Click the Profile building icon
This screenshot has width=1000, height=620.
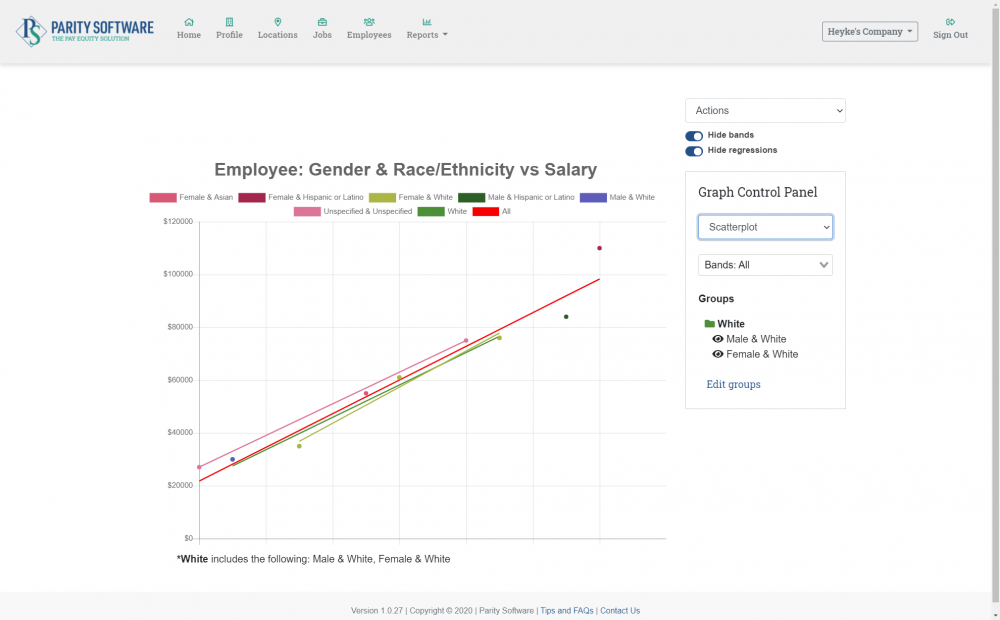(x=229, y=22)
